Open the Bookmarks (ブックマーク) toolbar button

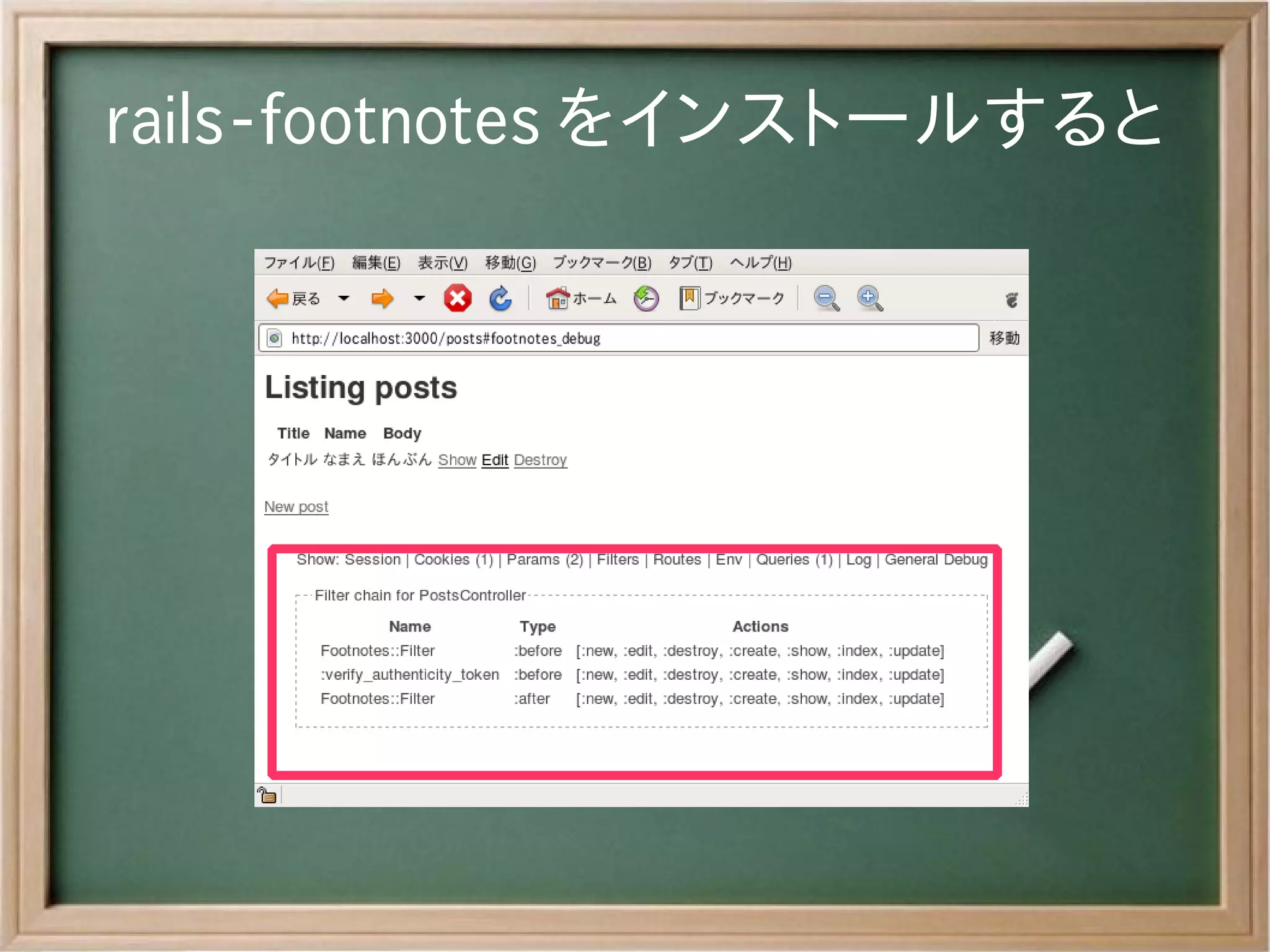click(x=732, y=298)
